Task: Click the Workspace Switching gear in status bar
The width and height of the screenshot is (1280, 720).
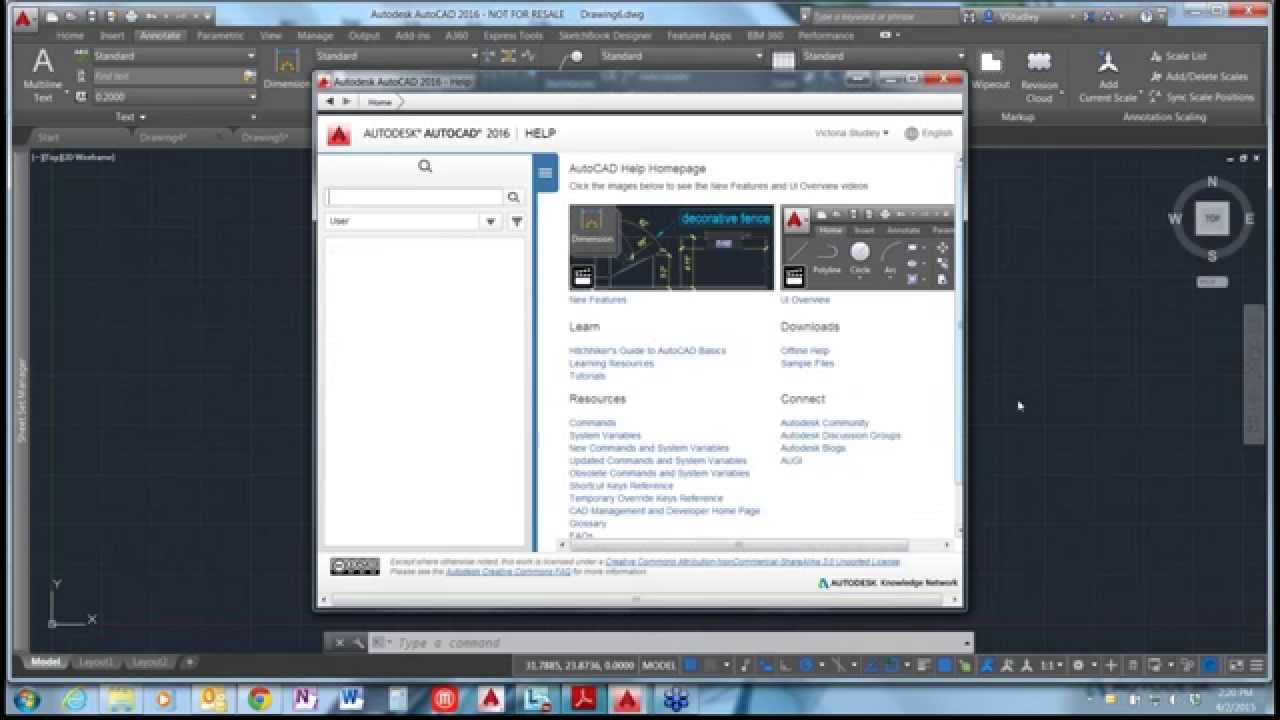Action: pos(1078,664)
